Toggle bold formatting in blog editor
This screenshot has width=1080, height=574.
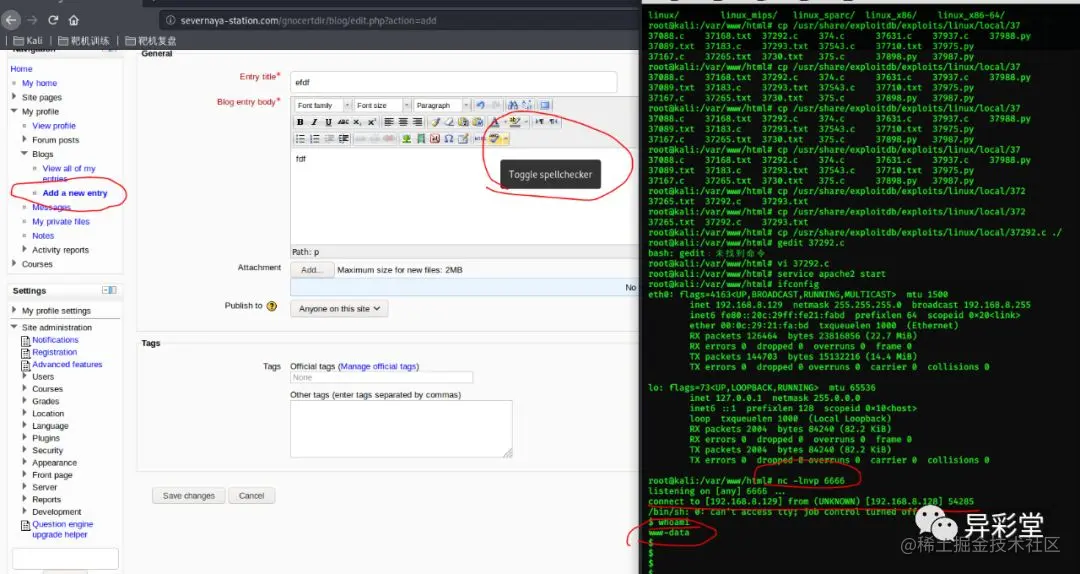point(300,122)
